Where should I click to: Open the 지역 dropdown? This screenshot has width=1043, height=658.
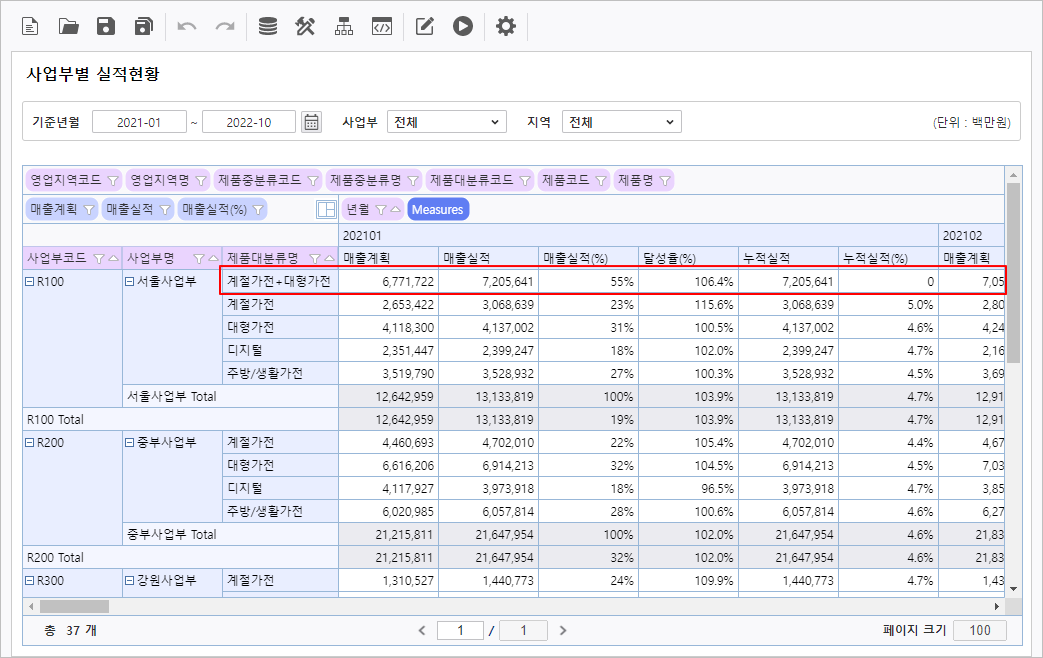621,122
